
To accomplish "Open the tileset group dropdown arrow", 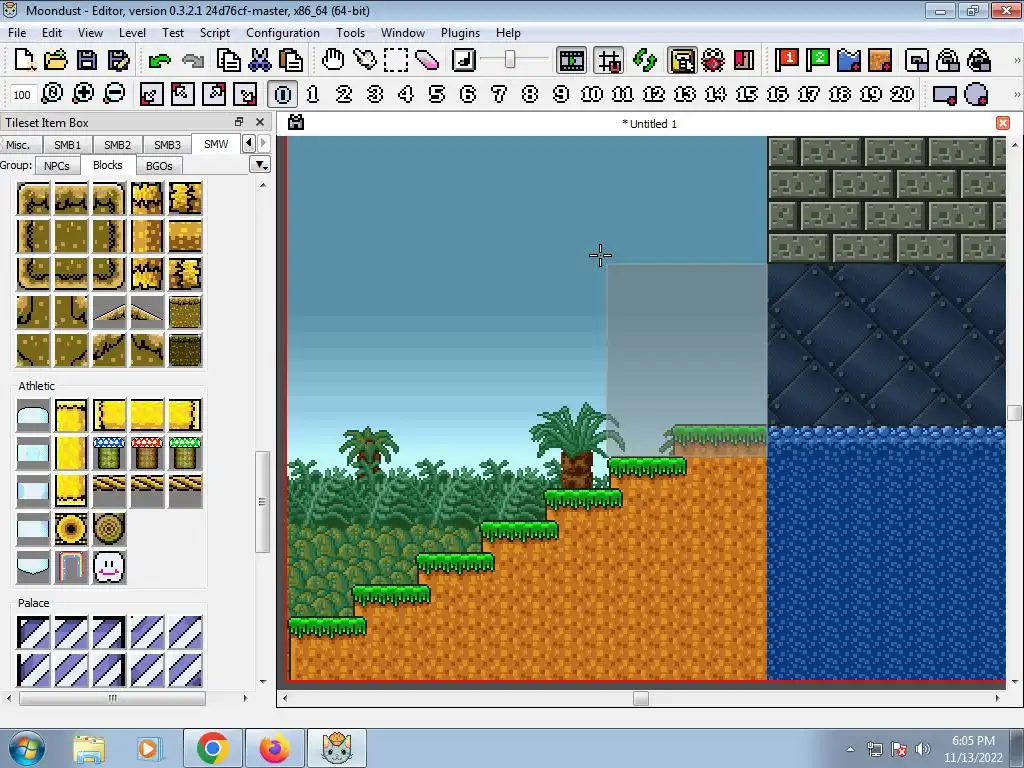I will [x=261, y=165].
